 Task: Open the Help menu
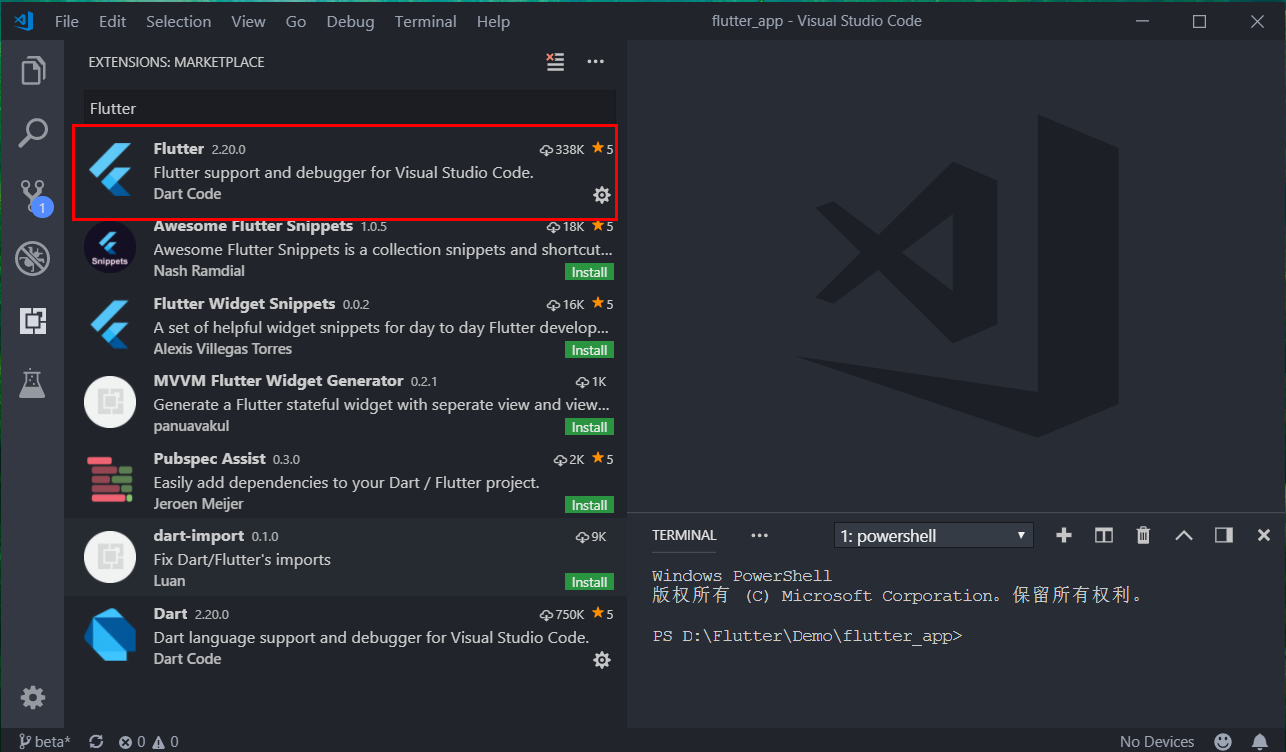tap(493, 21)
